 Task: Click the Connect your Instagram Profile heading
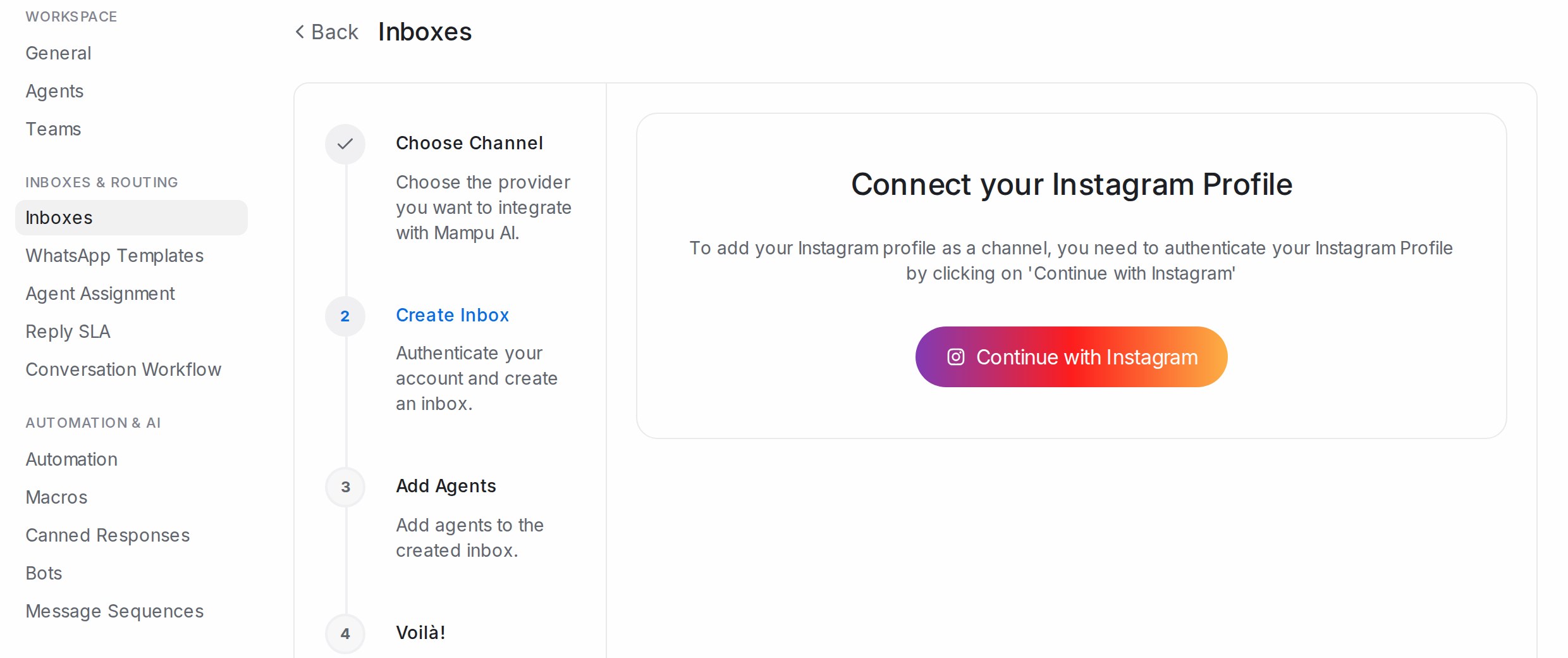click(1071, 185)
